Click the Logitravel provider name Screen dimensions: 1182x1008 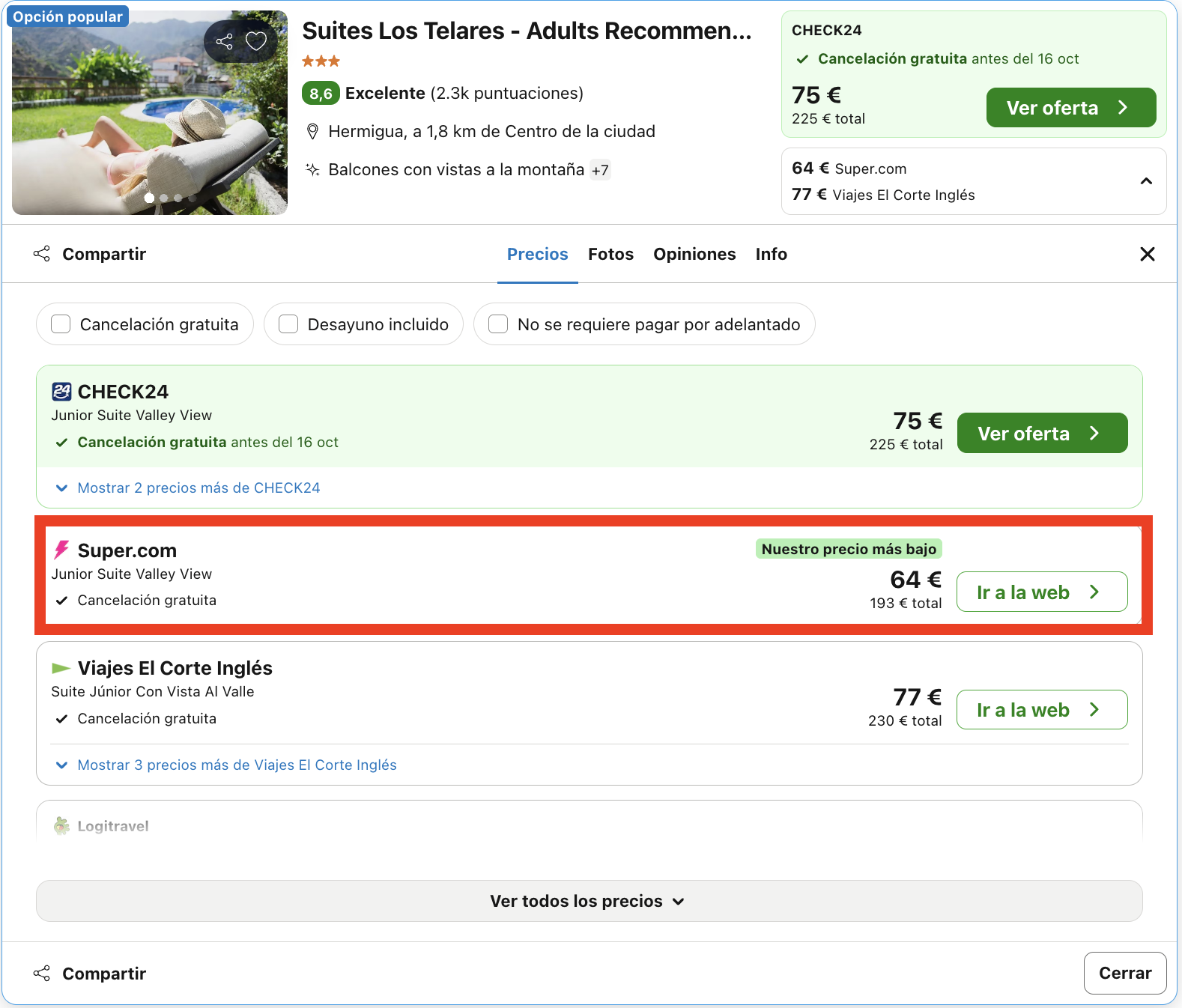(113, 826)
